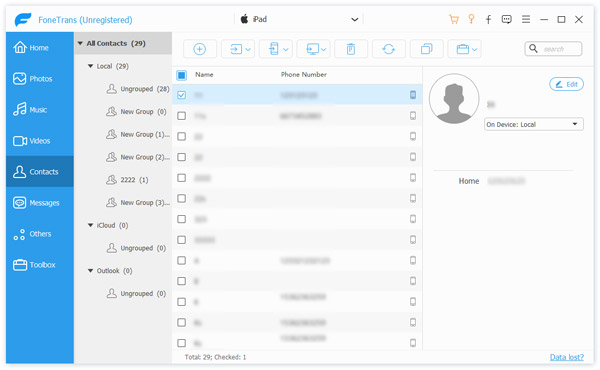This screenshot has height=370, width=600.
Task: Click the contact avatar picture
Action: coord(454,99)
